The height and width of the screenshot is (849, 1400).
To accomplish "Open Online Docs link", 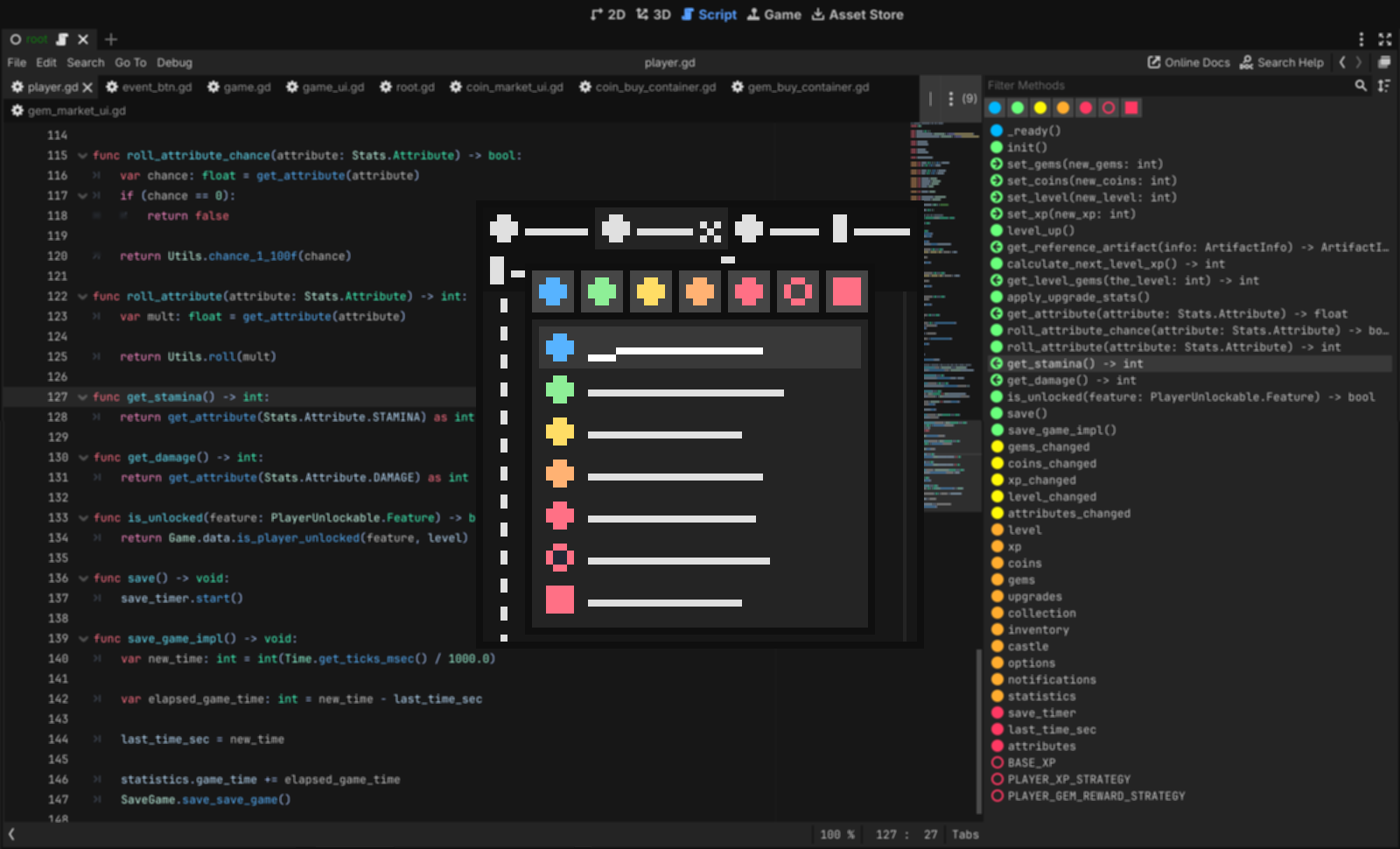I will tap(1188, 62).
